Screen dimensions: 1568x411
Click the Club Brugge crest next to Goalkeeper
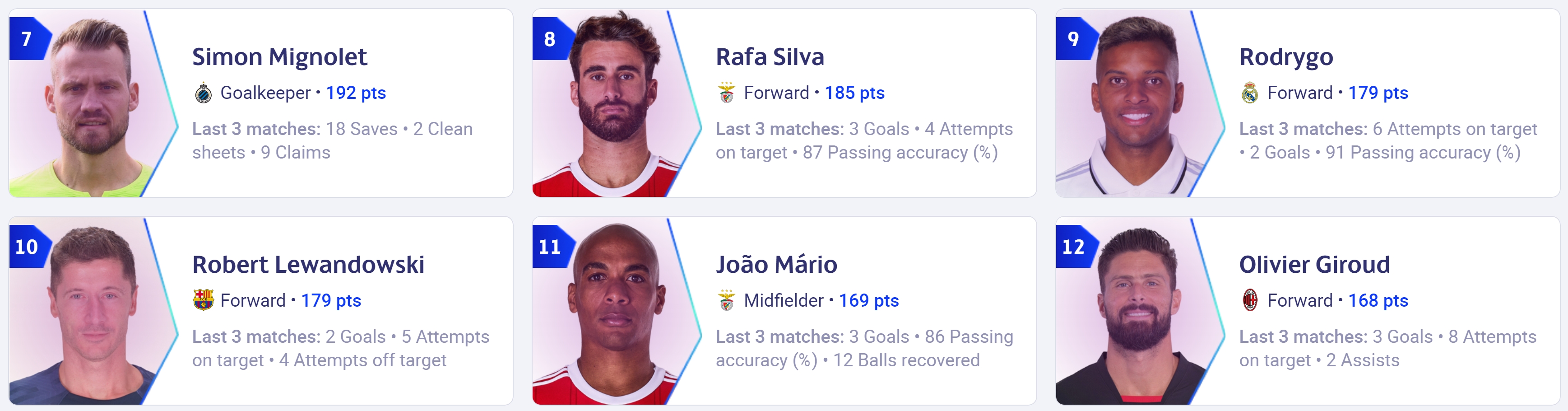(x=203, y=93)
